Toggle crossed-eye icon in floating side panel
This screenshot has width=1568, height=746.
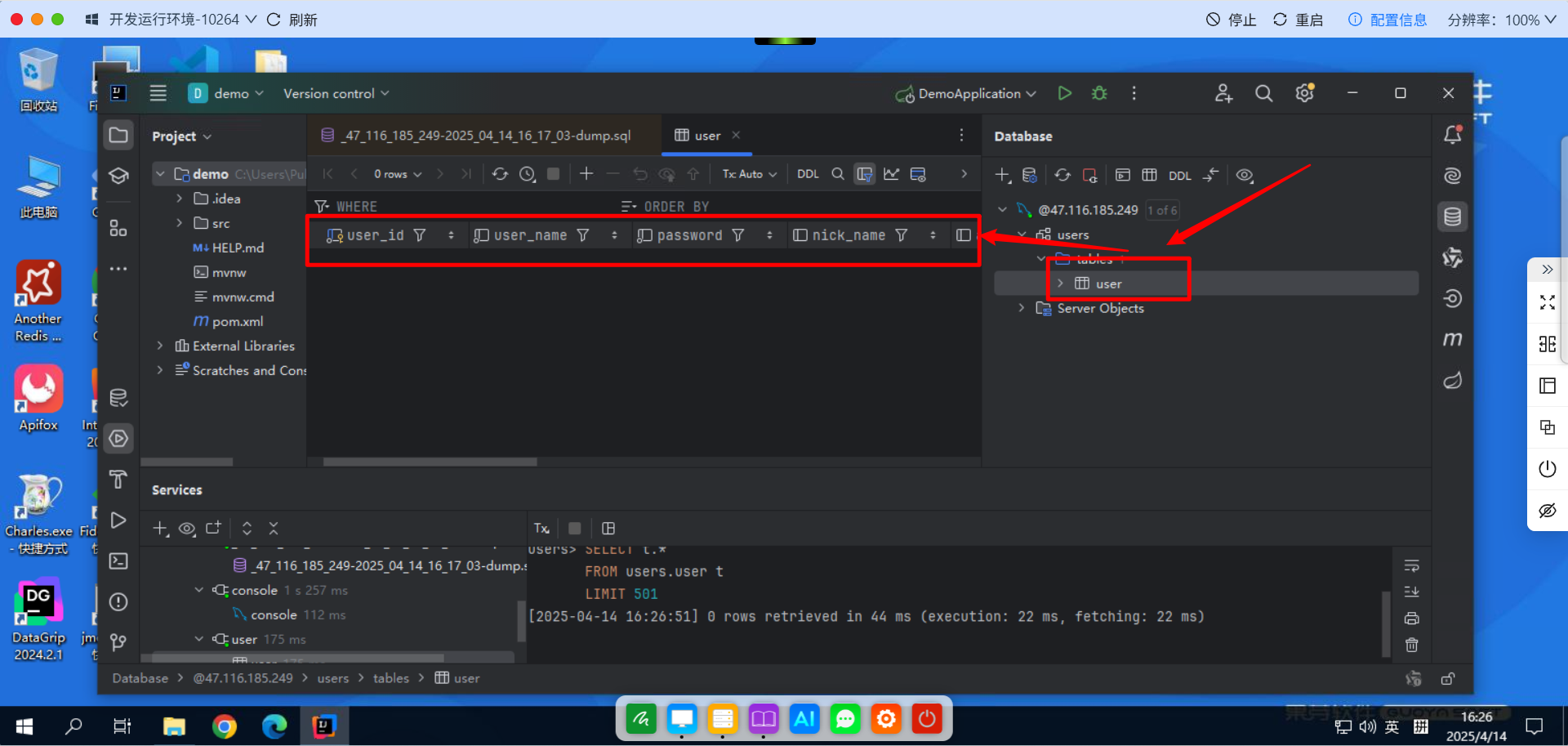click(1548, 511)
